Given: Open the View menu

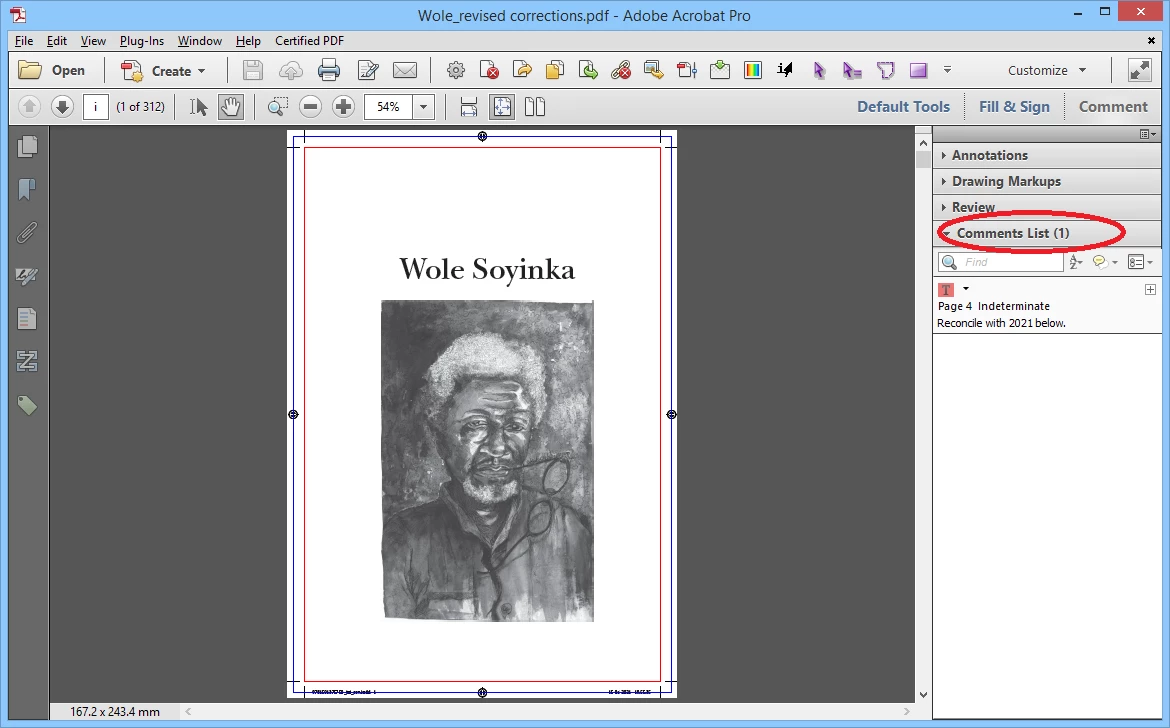Looking at the screenshot, I should point(93,40).
